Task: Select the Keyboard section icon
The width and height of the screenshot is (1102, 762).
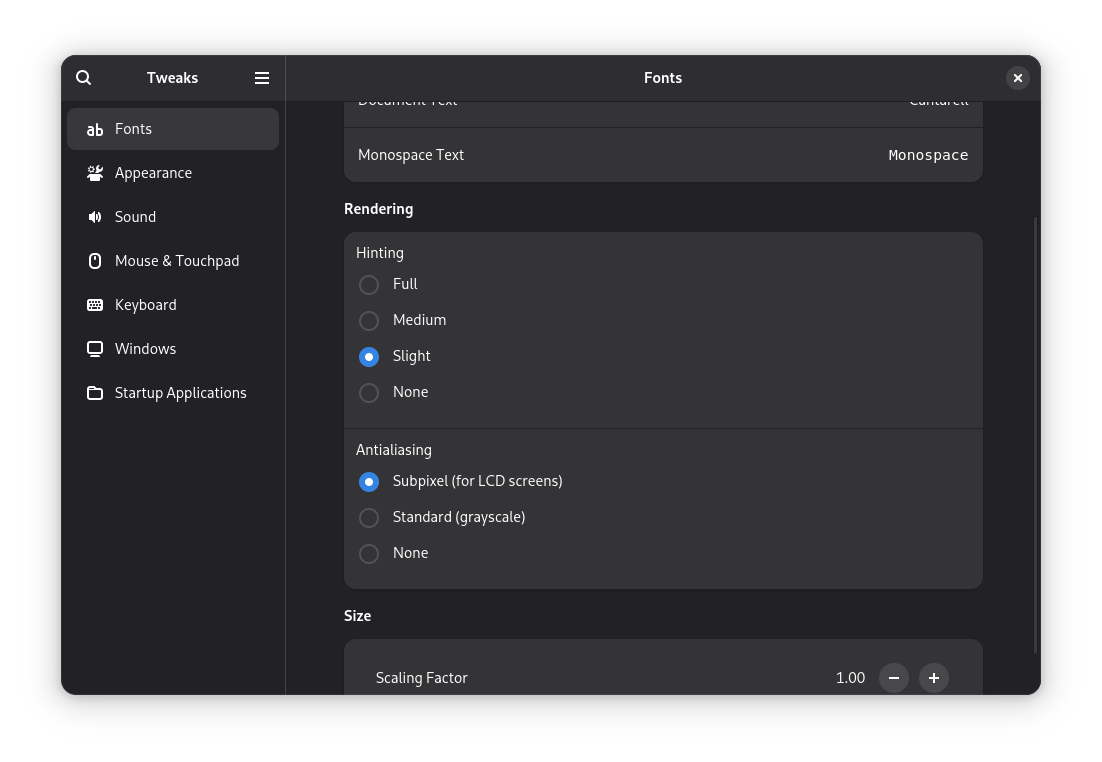Action: pos(95,305)
